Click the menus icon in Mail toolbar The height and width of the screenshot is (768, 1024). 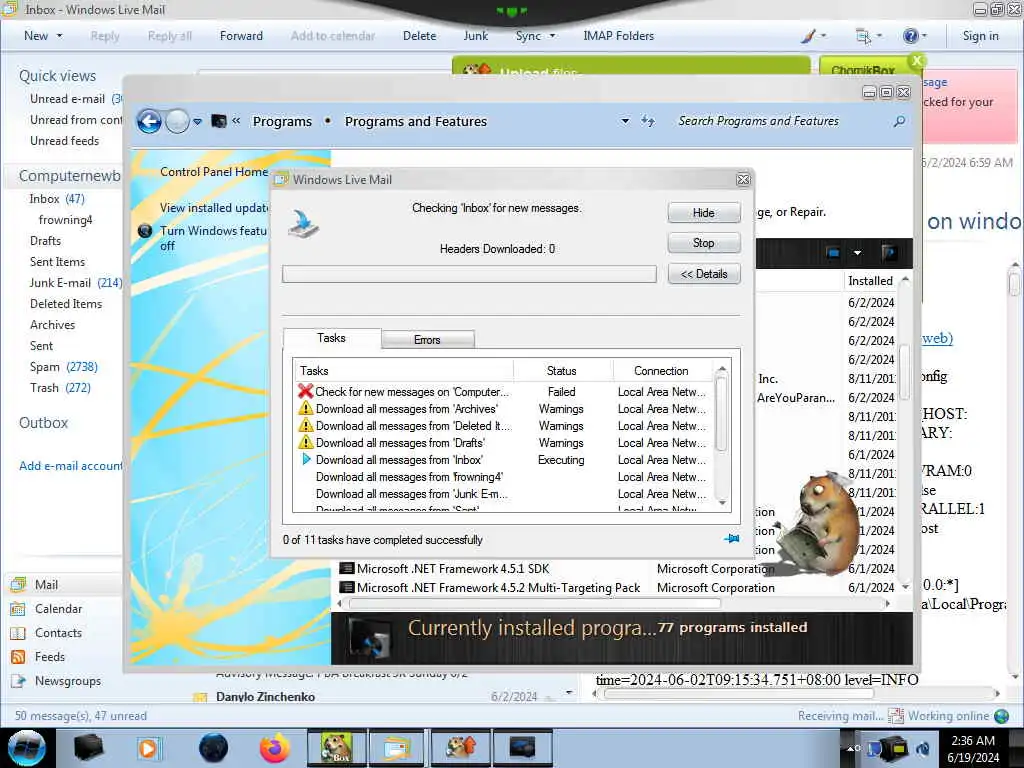[862, 36]
